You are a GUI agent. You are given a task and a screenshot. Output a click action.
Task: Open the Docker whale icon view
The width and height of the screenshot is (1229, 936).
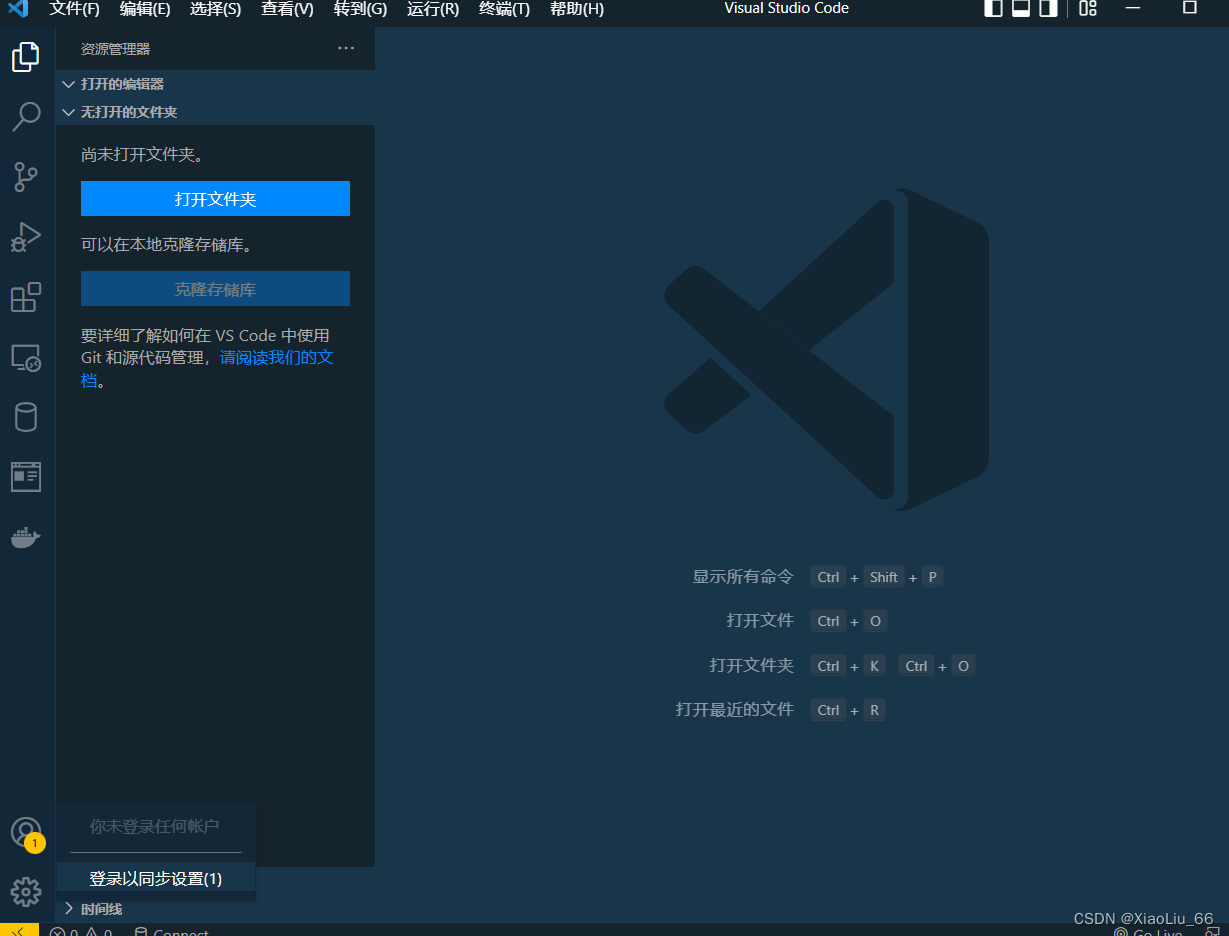click(26, 537)
